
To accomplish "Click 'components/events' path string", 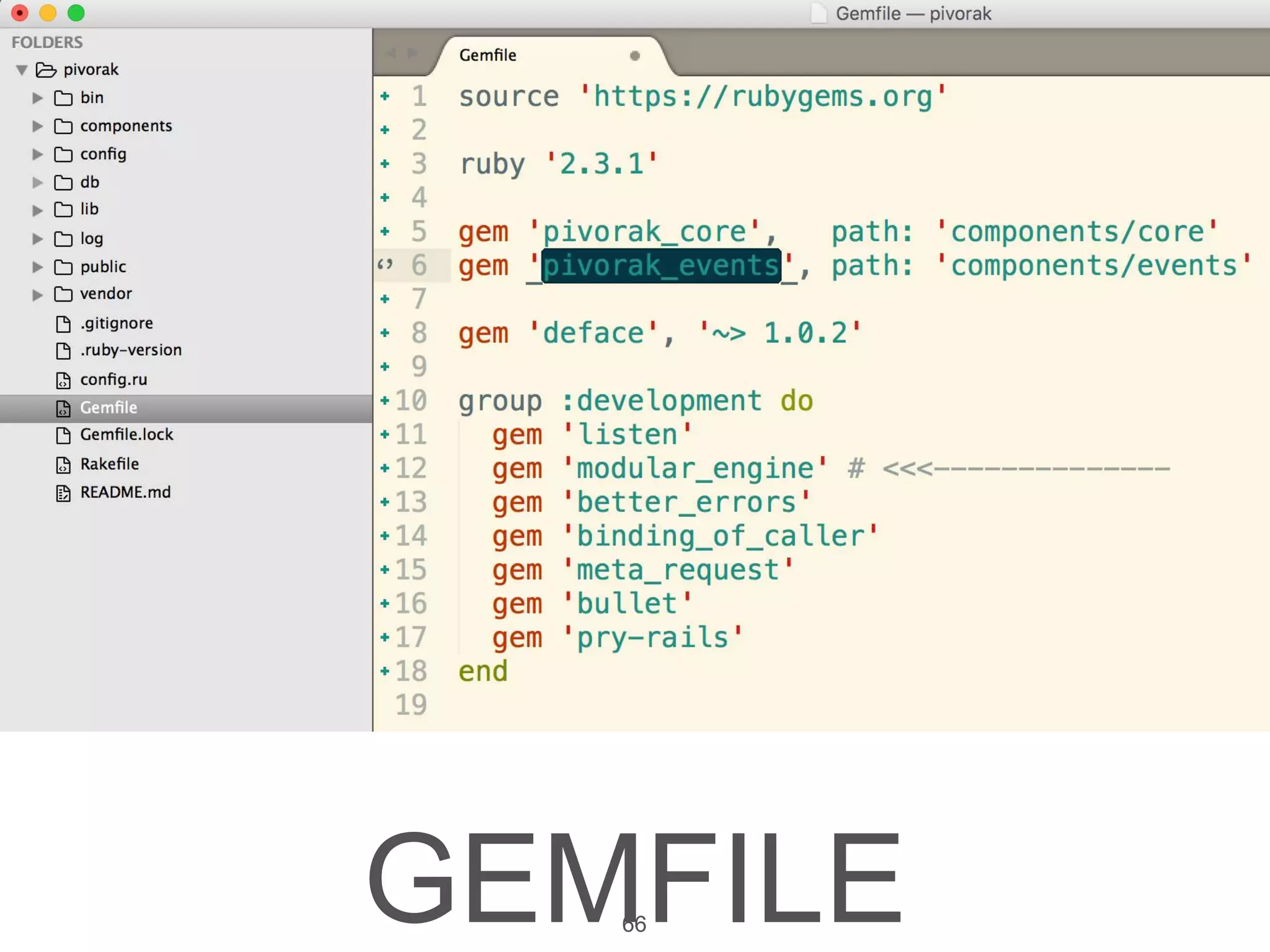I will click(x=1094, y=265).
